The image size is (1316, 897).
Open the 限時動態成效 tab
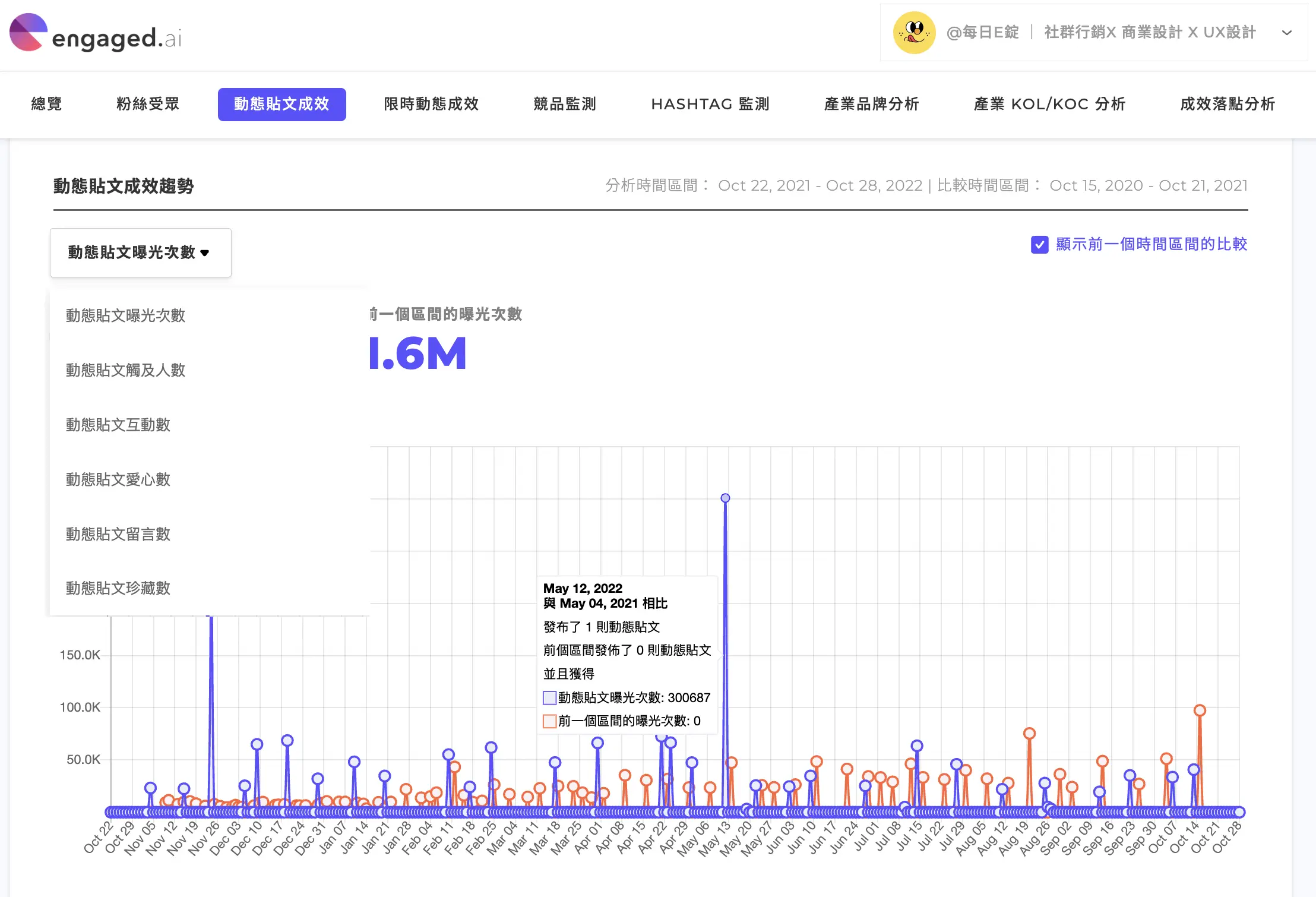pyautogui.click(x=431, y=104)
